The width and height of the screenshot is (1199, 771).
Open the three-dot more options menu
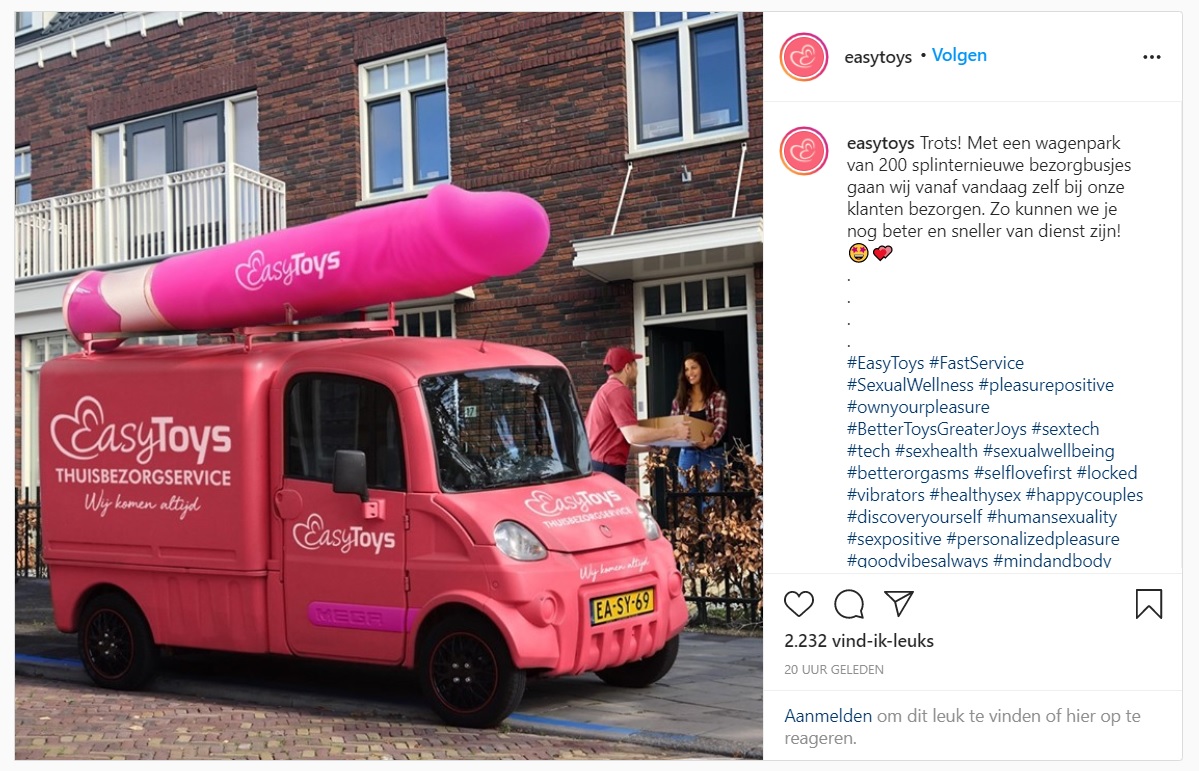click(1152, 57)
